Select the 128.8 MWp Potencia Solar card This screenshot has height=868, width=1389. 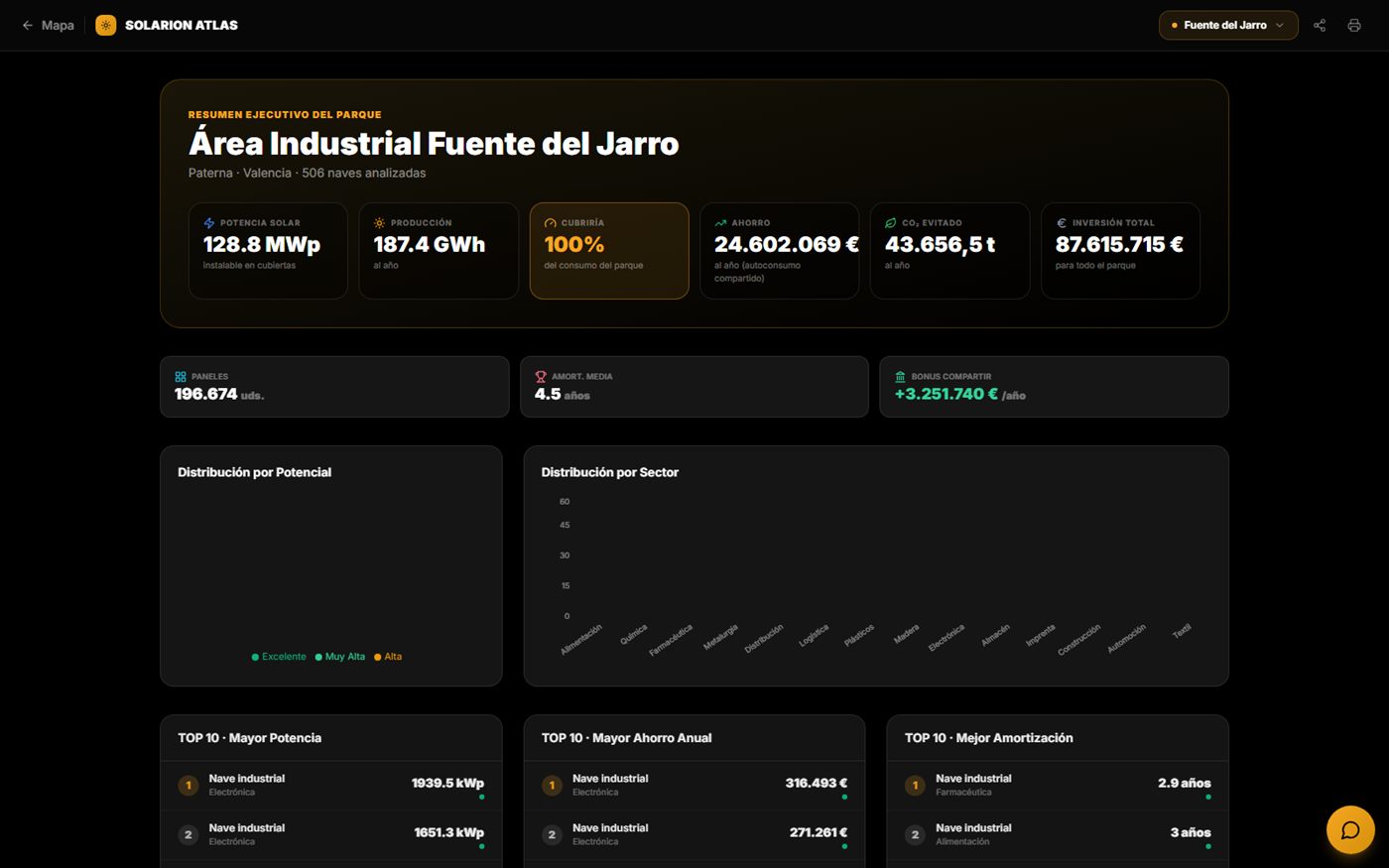click(268, 251)
